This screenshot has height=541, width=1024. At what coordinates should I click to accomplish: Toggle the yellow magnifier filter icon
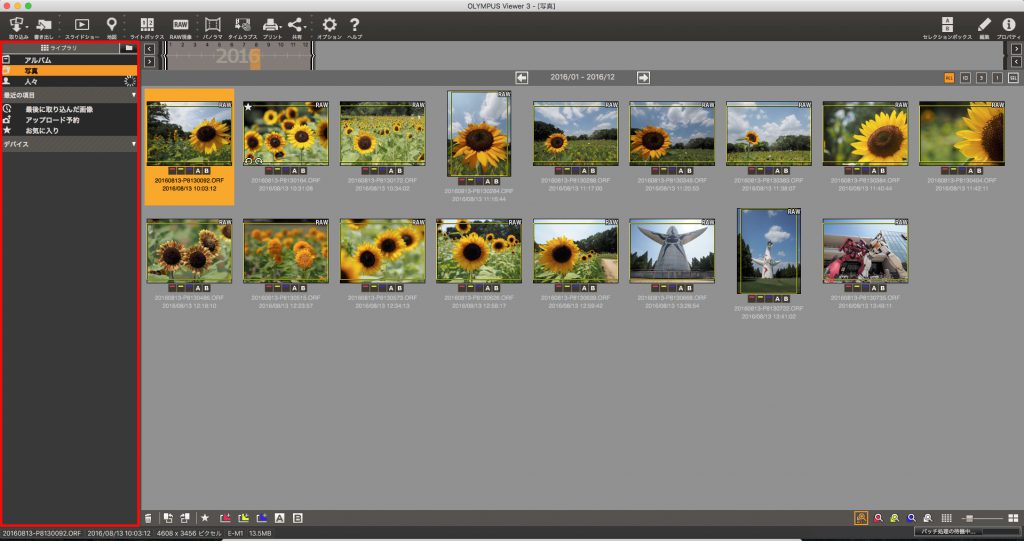click(895, 518)
